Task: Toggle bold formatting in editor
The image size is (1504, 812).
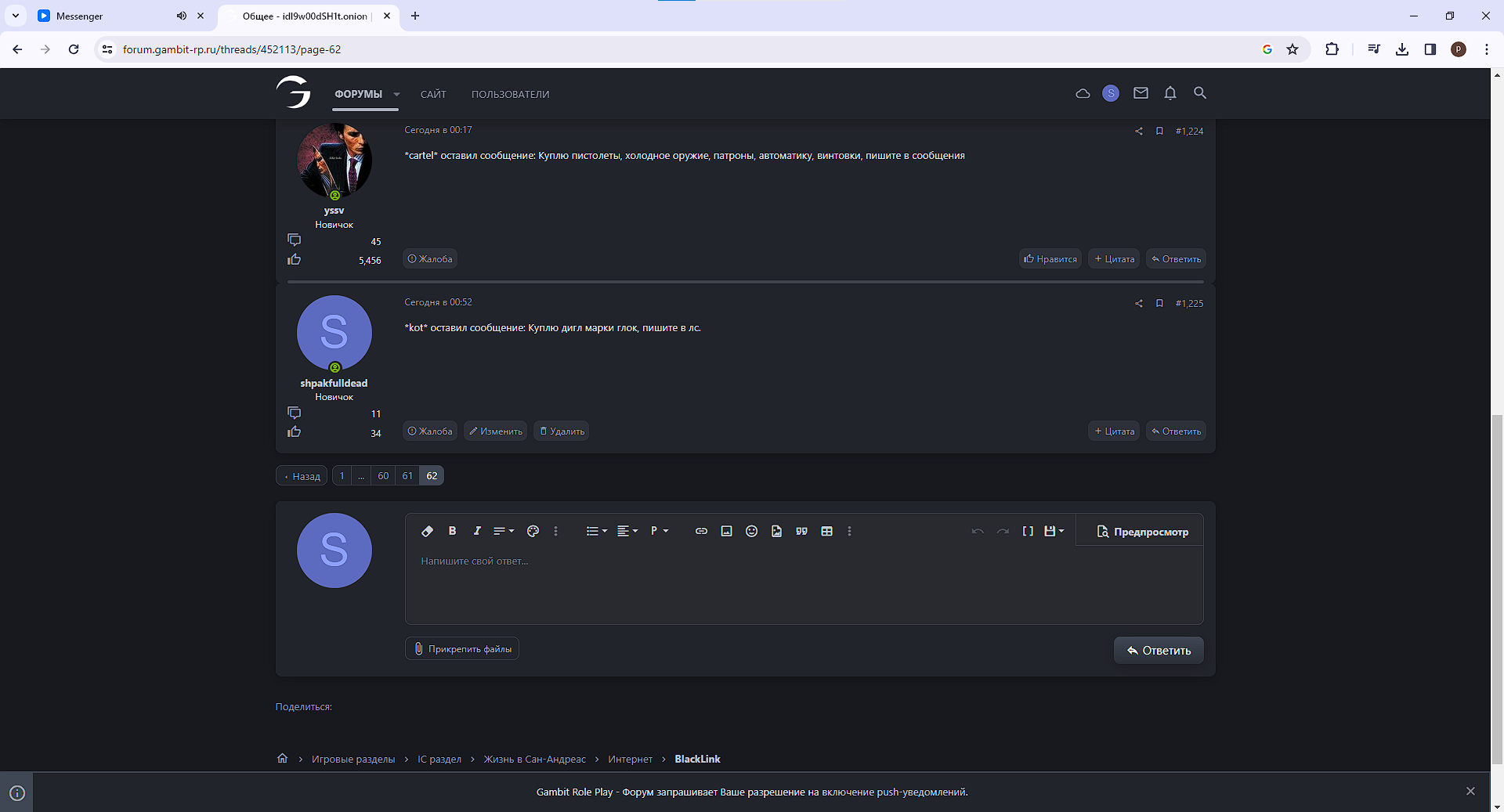Action: (452, 531)
